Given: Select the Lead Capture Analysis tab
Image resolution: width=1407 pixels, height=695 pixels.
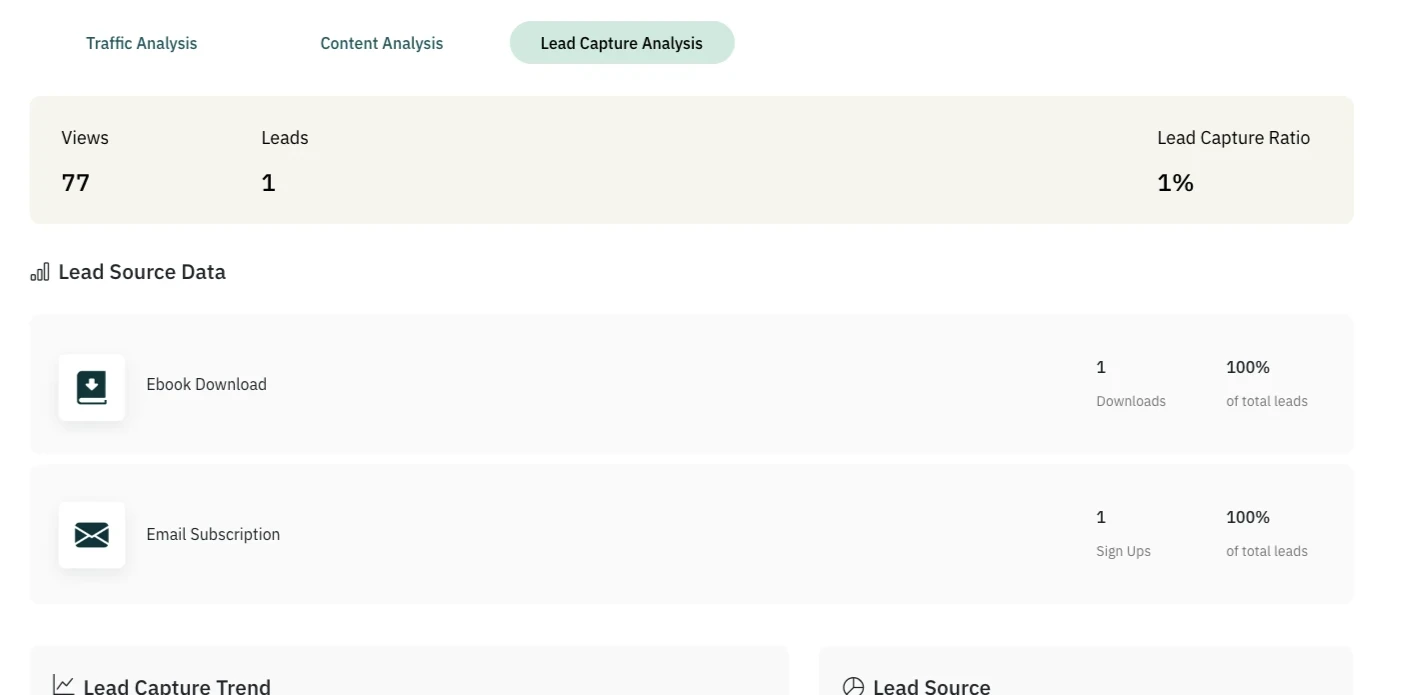Looking at the screenshot, I should [622, 42].
